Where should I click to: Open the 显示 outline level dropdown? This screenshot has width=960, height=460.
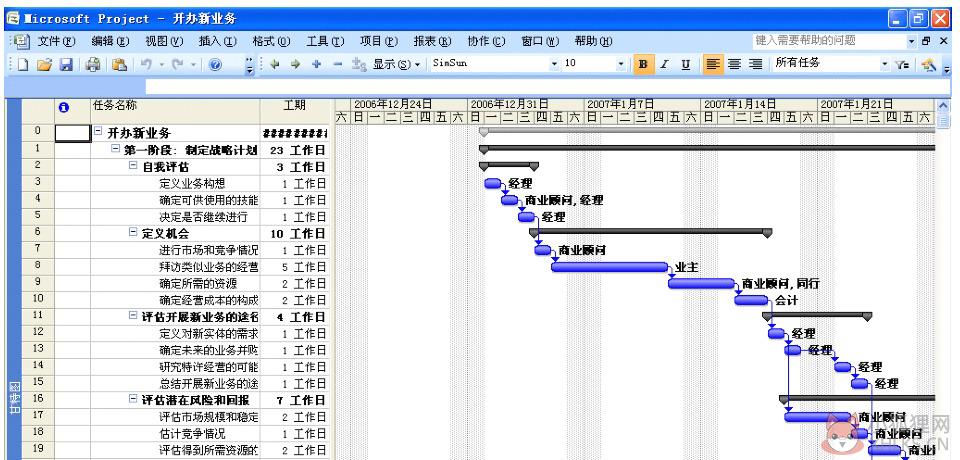[397, 64]
